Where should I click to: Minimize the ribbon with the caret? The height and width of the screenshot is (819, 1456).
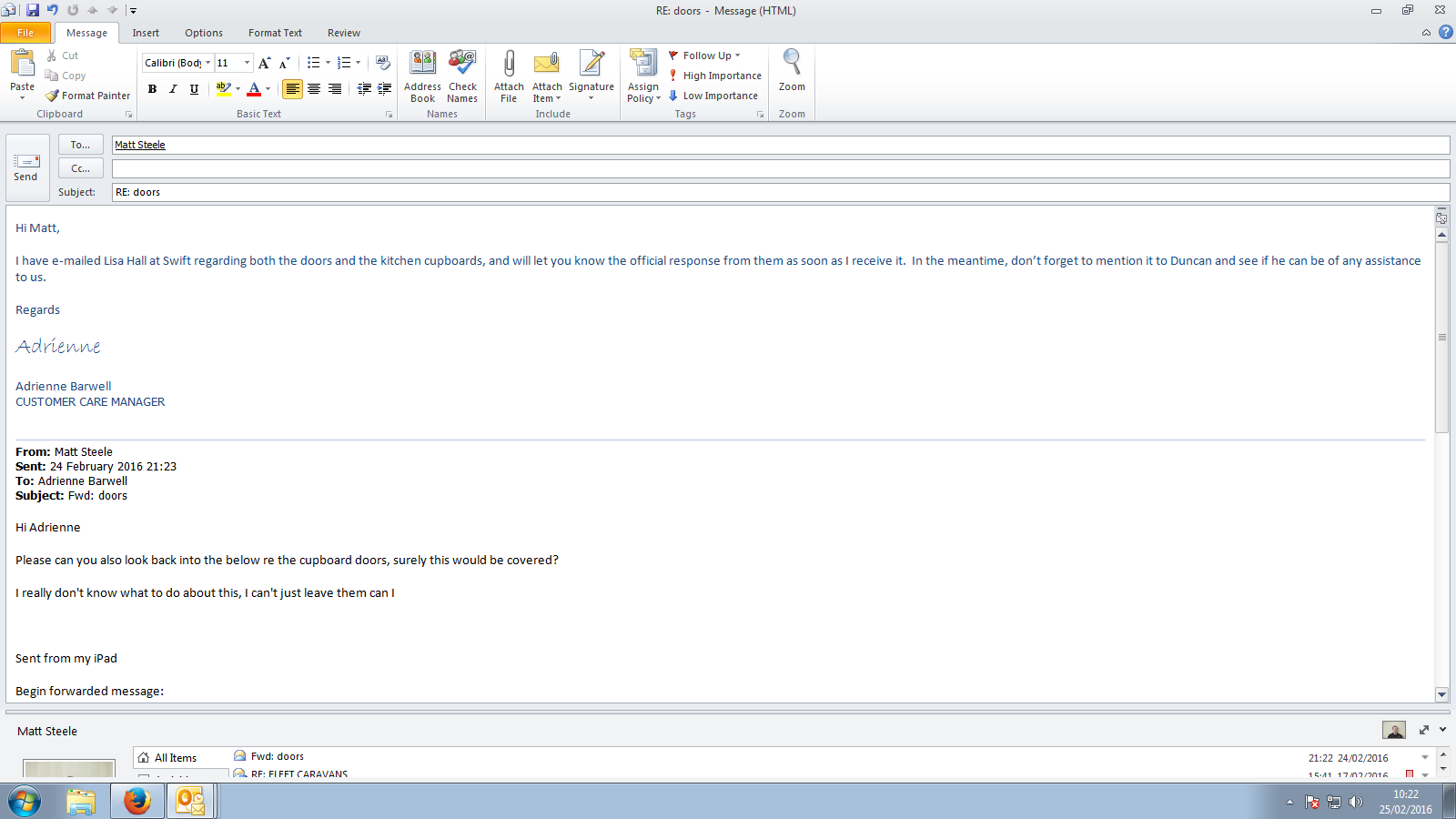point(1426,33)
